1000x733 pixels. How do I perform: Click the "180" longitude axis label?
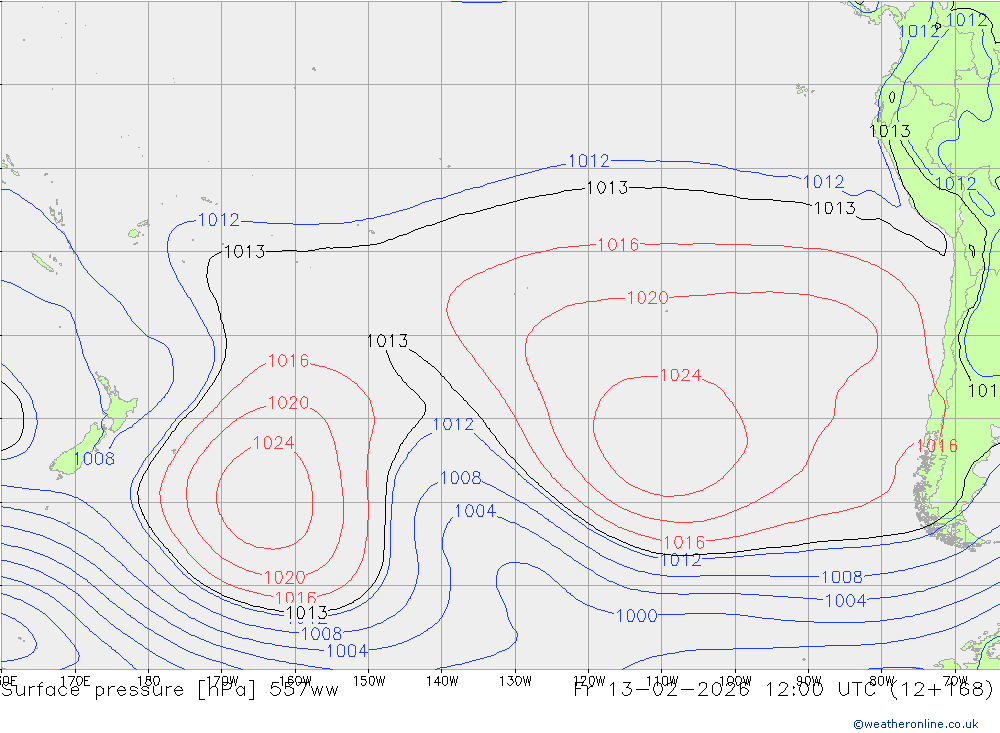148,681
